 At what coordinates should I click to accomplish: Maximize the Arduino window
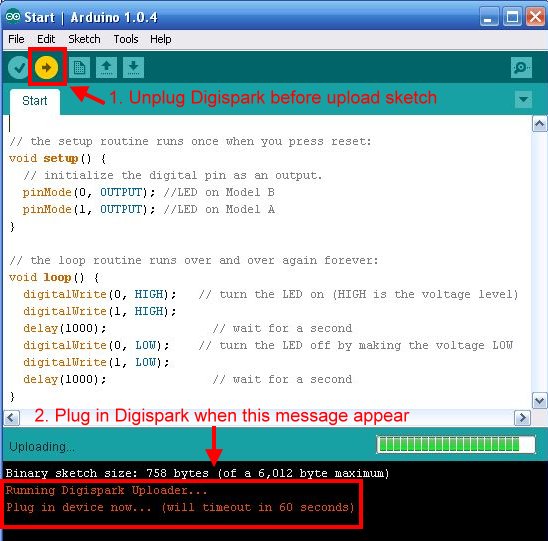512,17
